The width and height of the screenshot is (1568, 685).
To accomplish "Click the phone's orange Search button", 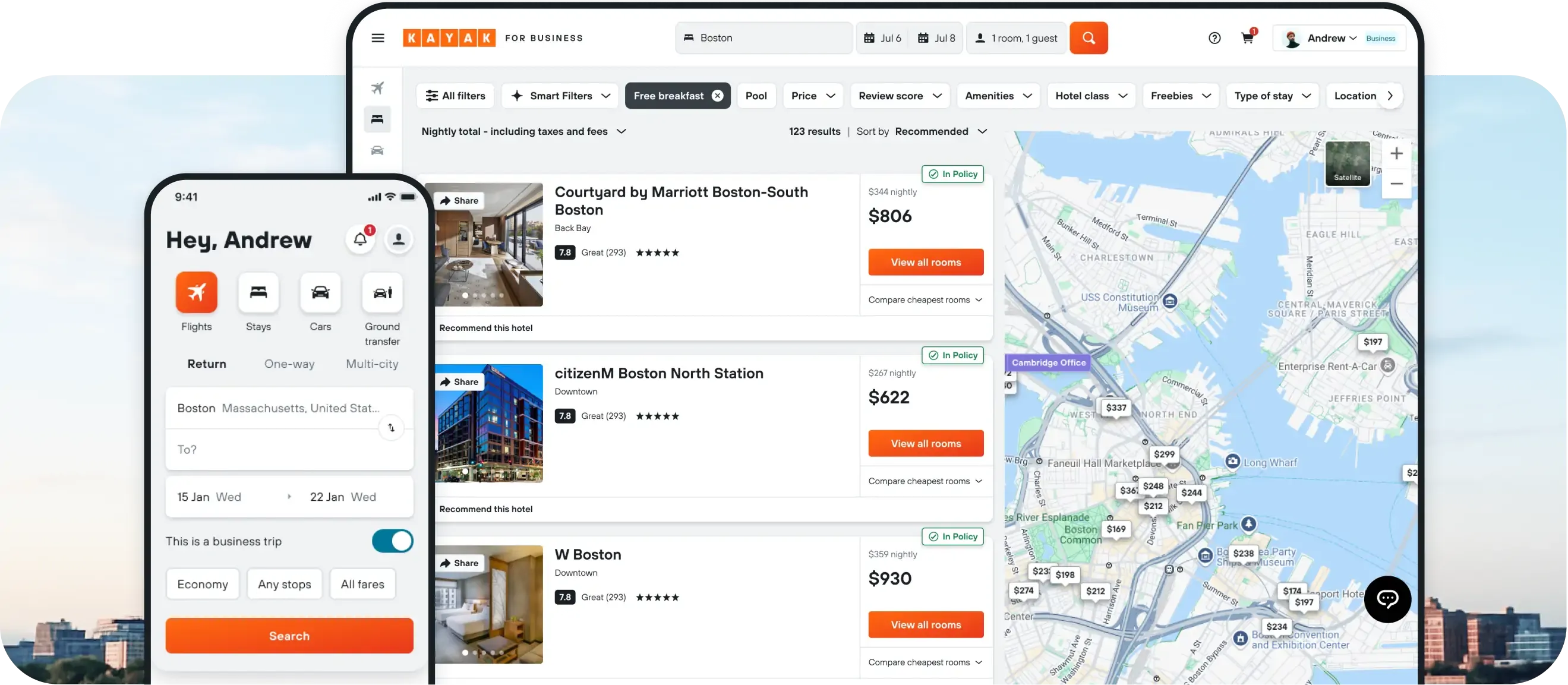I will [x=289, y=635].
